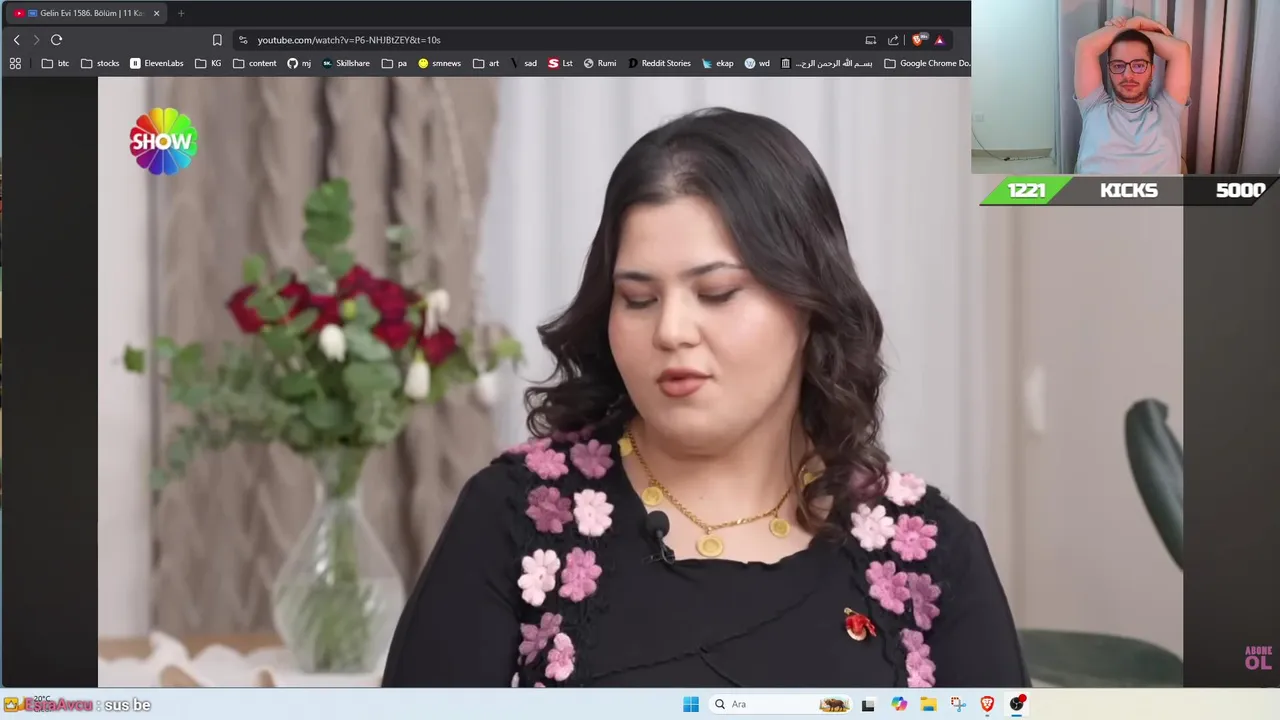Open the ekap bookmark
The height and width of the screenshot is (720, 1280).
click(718, 63)
